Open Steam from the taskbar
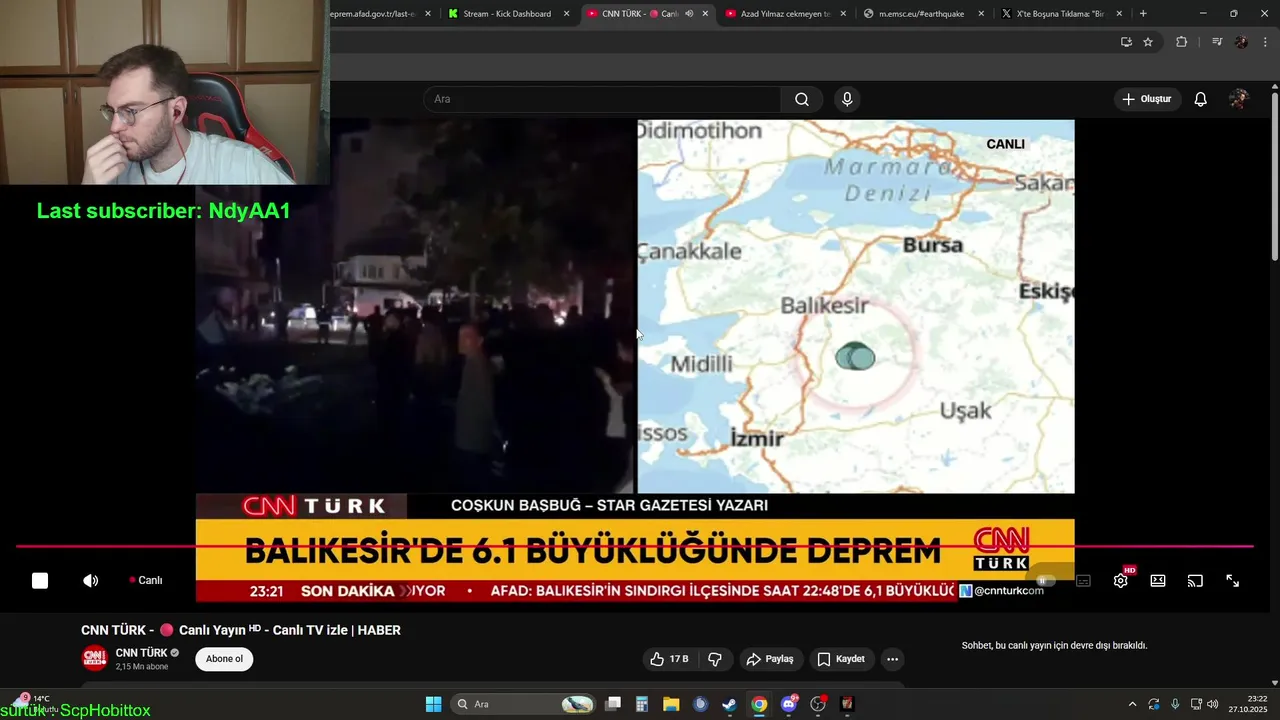Image resolution: width=1280 pixels, height=720 pixels. click(x=730, y=704)
